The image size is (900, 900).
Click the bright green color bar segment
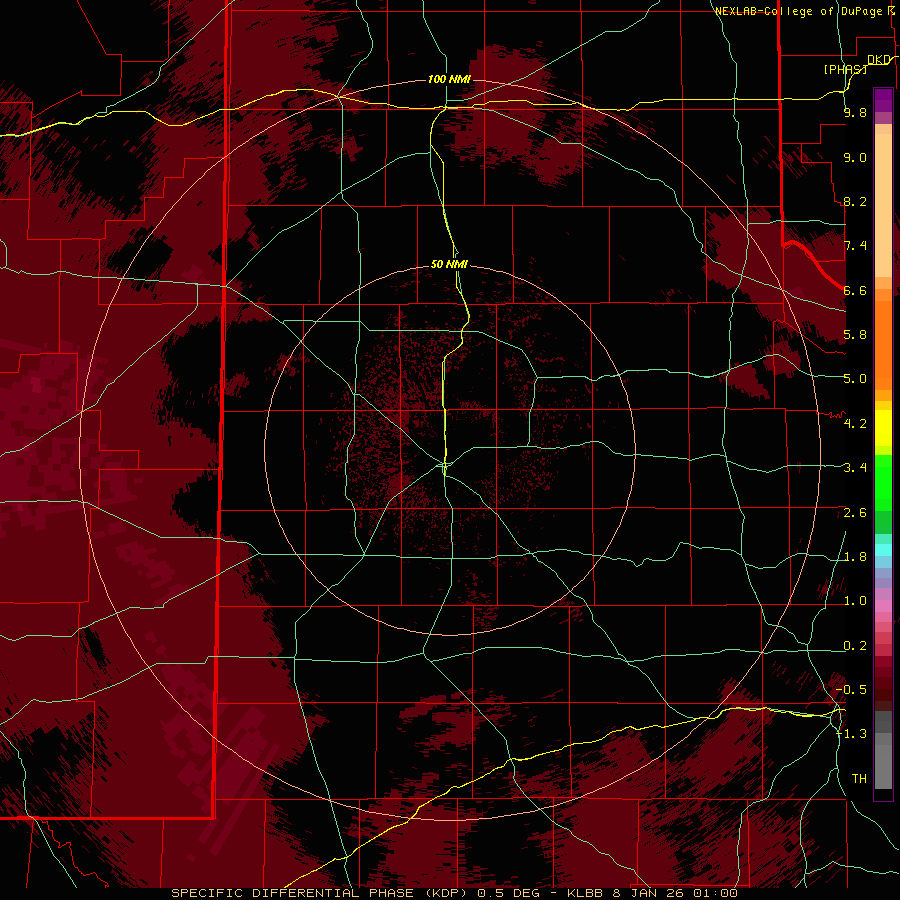[x=883, y=485]
